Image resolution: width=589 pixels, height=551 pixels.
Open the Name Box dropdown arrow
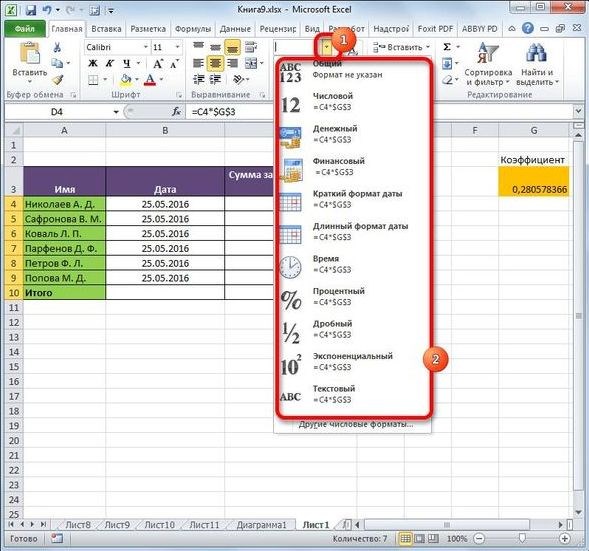click(x=116, y=112)
